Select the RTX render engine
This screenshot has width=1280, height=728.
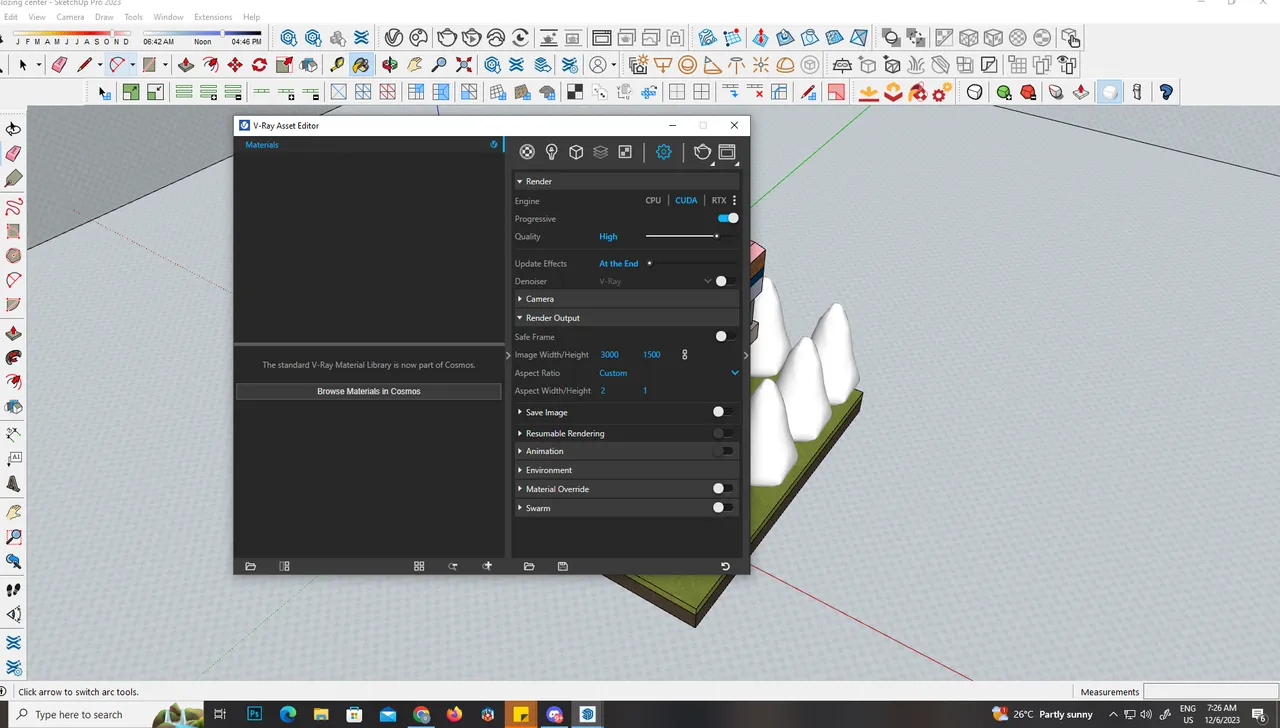coord(719,200)
